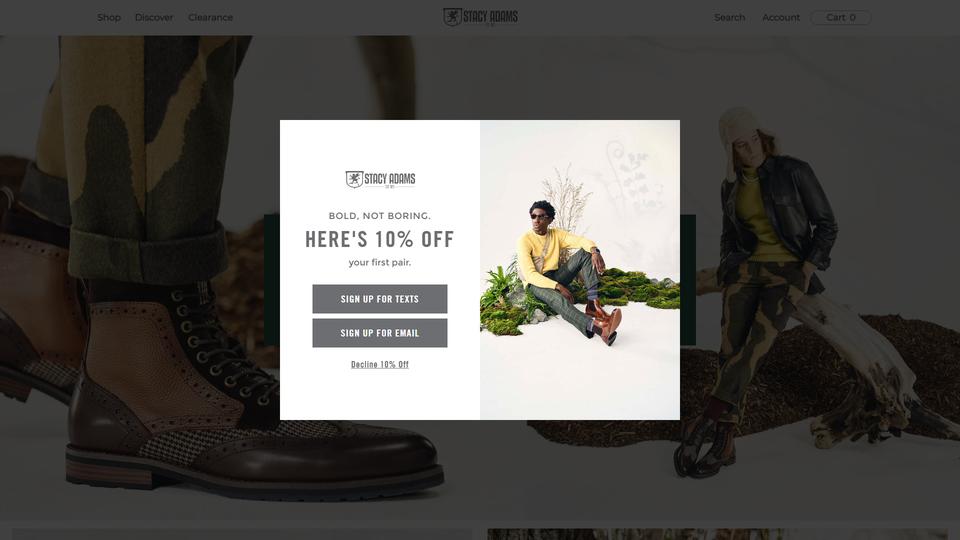Click the dark green banner edge behind popup
The height and width of the screenshot is (540, 960).
point(272,280)
